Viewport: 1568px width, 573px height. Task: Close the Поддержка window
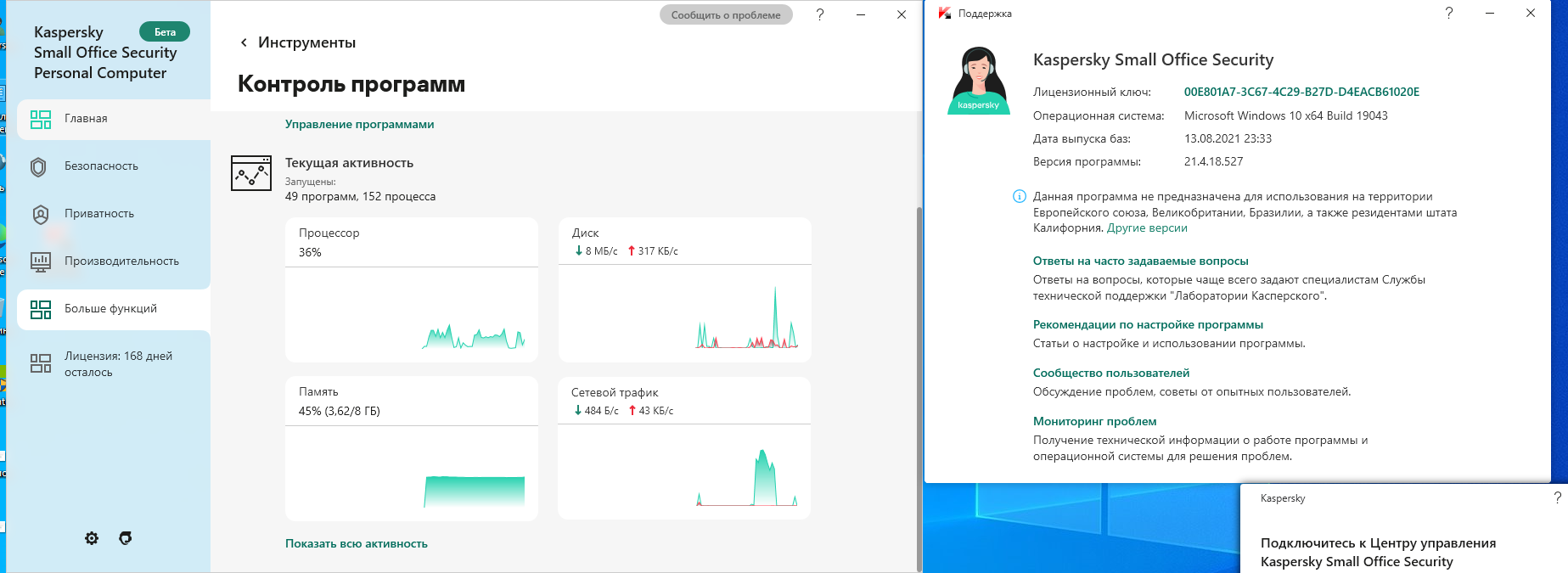pyautogui.click(x=1531, y=13)
